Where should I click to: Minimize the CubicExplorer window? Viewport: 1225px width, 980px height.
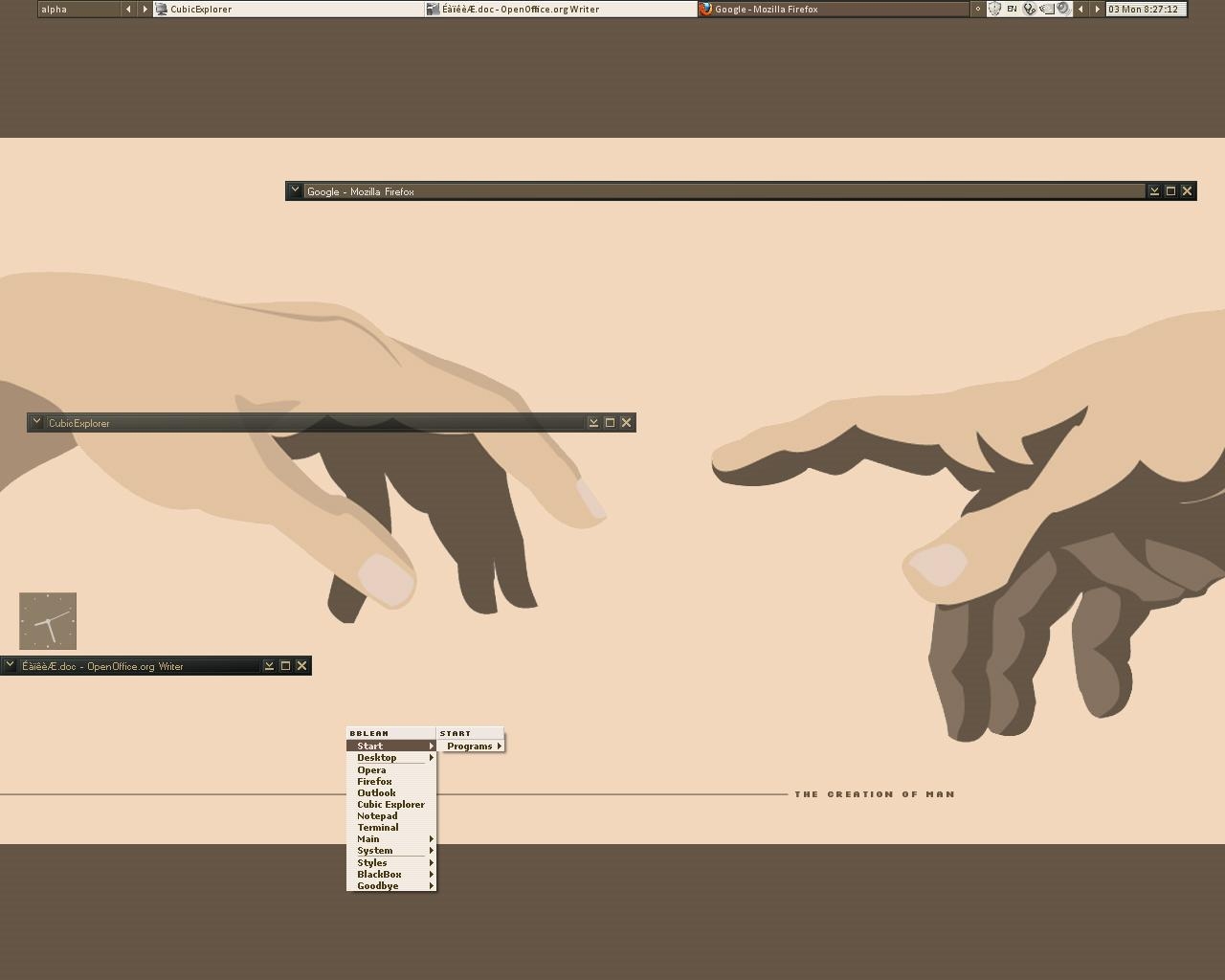click(x=593, y=422)
